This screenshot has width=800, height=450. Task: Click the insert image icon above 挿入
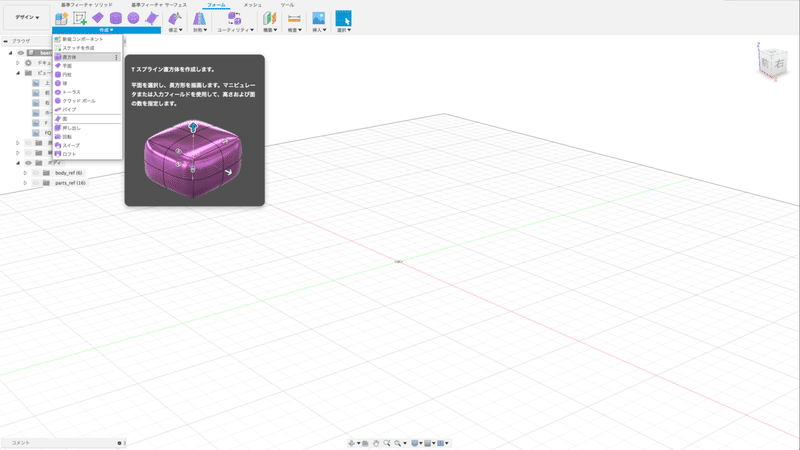click(318, 18)
